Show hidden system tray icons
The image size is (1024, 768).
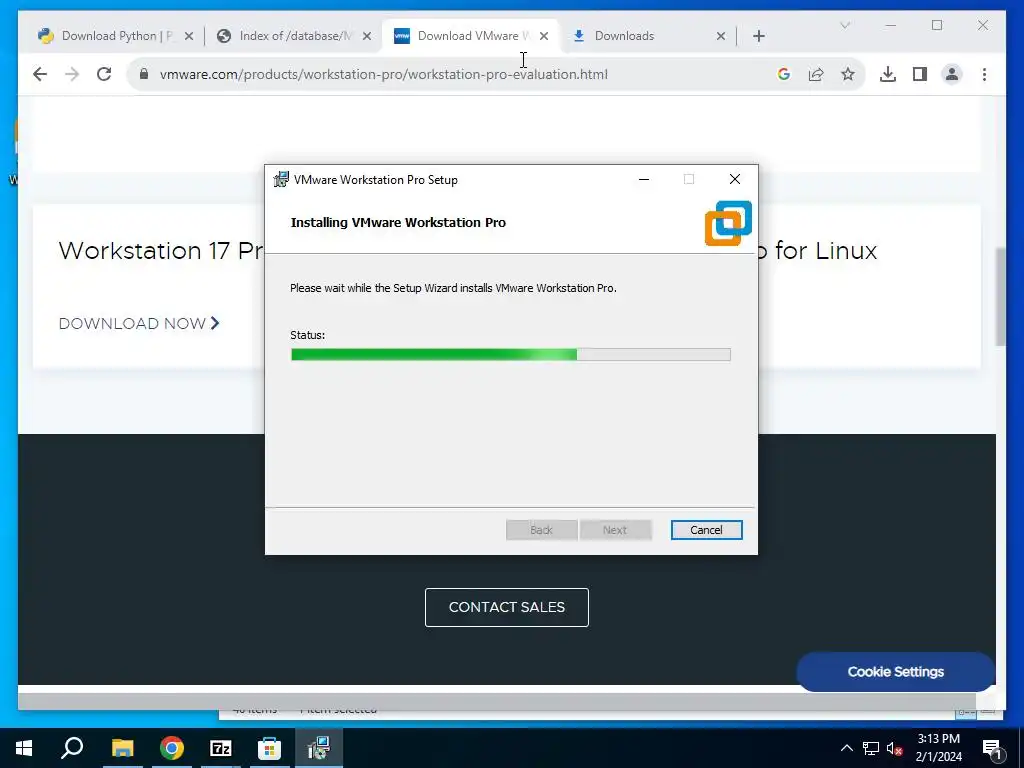pyautogui.click(x=846, y=748)
